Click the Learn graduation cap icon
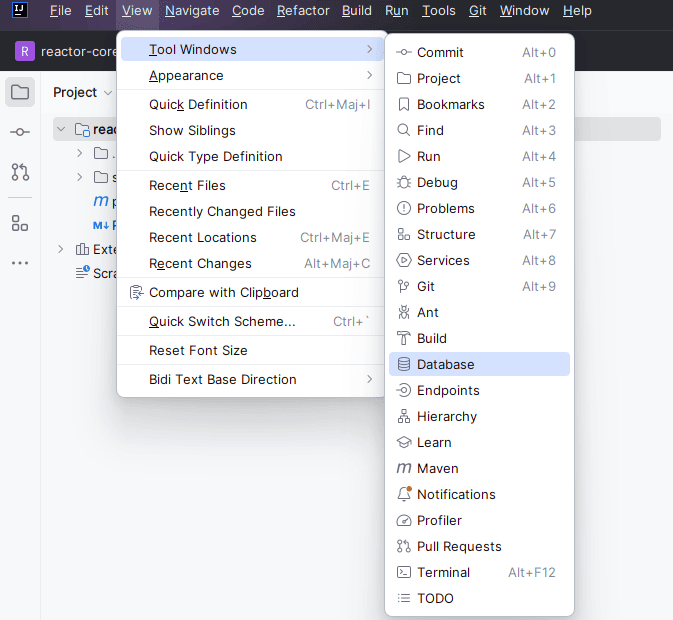This screenshot has width=673, height=620. pyautogui.click(x=403, y=442)
